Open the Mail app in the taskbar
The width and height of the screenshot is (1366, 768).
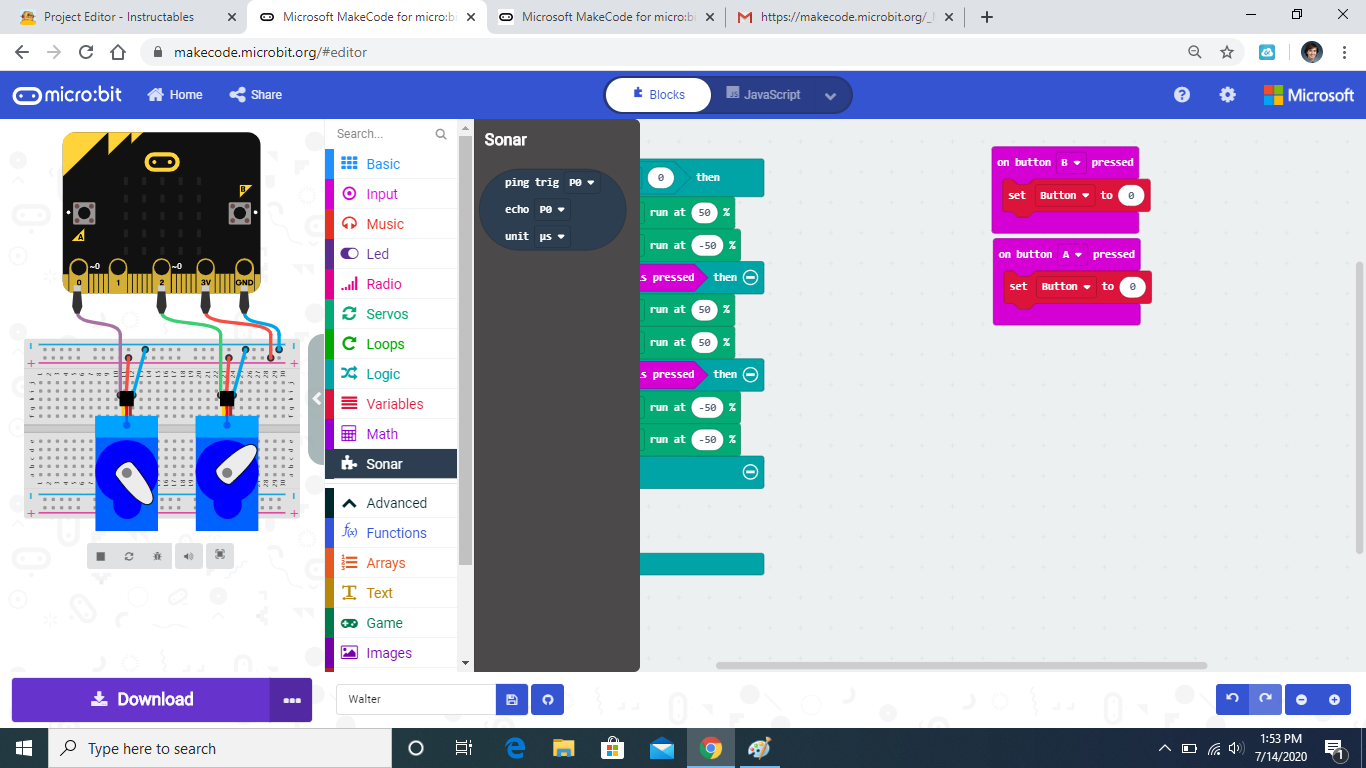(662, 748)
